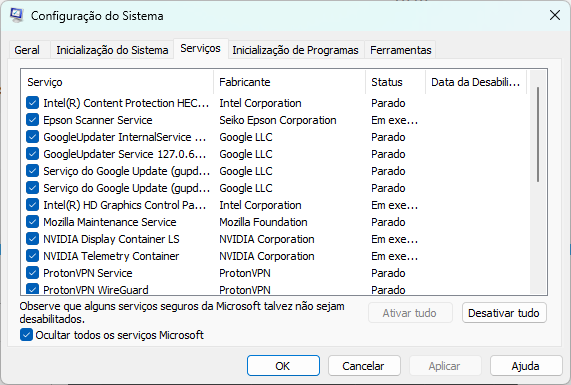Click the Cancelar button
The width and height of the screenshot is (571, 385).
(x=364, y=366)
